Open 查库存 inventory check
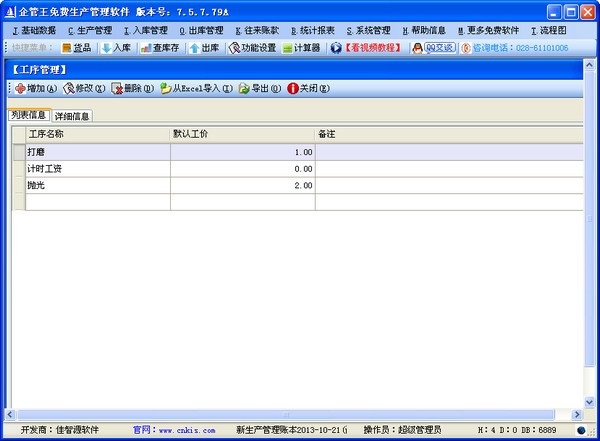 point(160,48)
